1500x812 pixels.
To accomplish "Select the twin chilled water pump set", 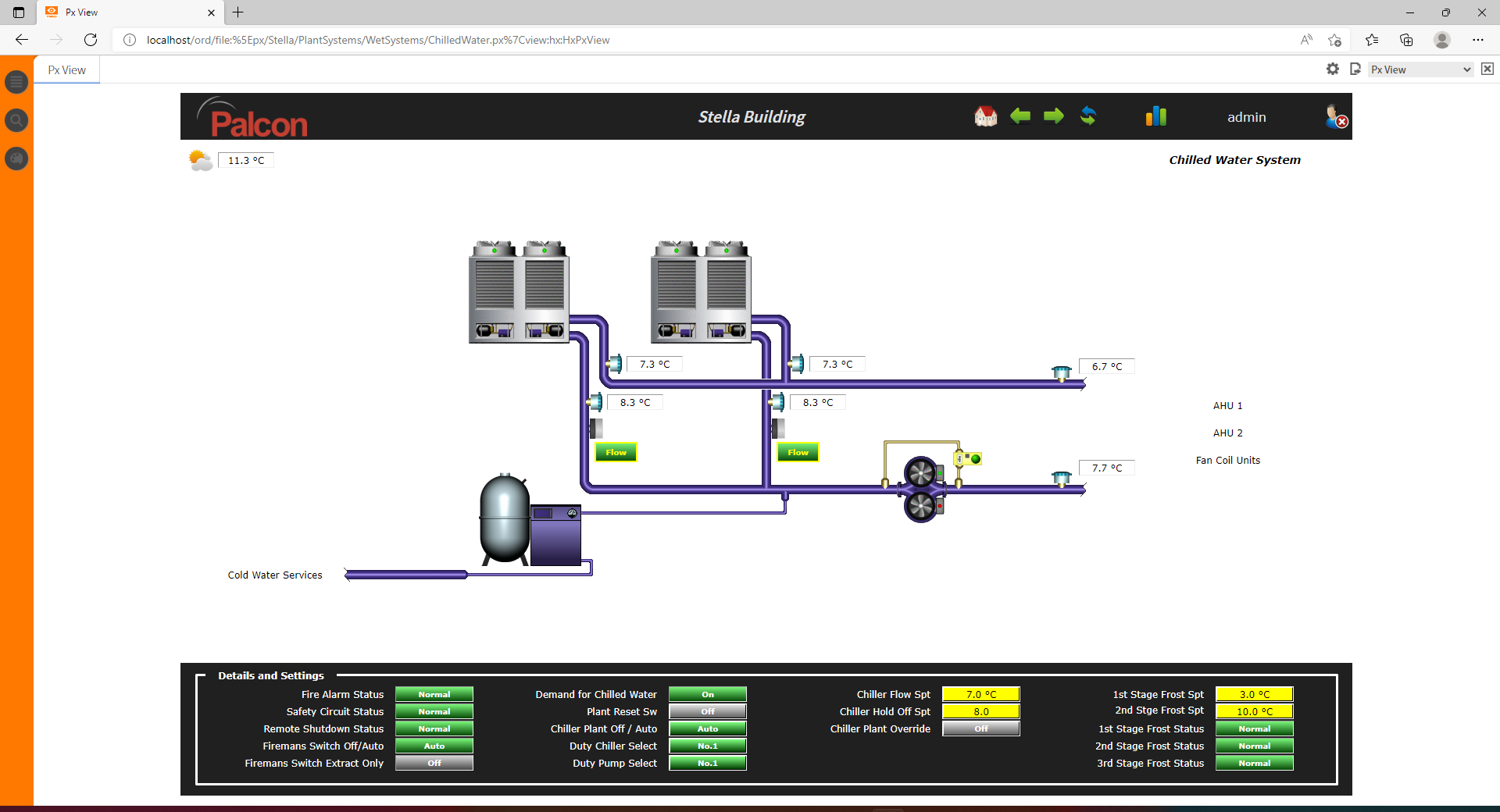I will point(922,490).
